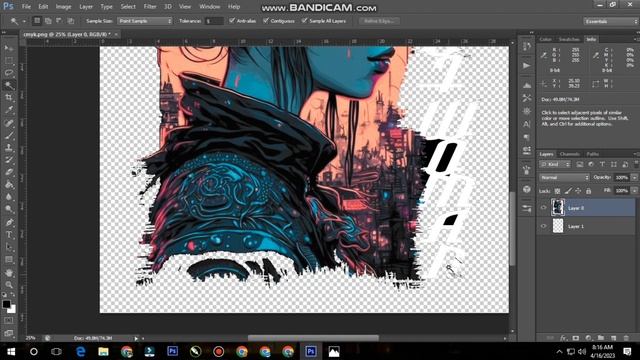Open the History panel icon in the dock
Image resolution: width=640 pixels, height=360 pixels.
coord(527,47)
